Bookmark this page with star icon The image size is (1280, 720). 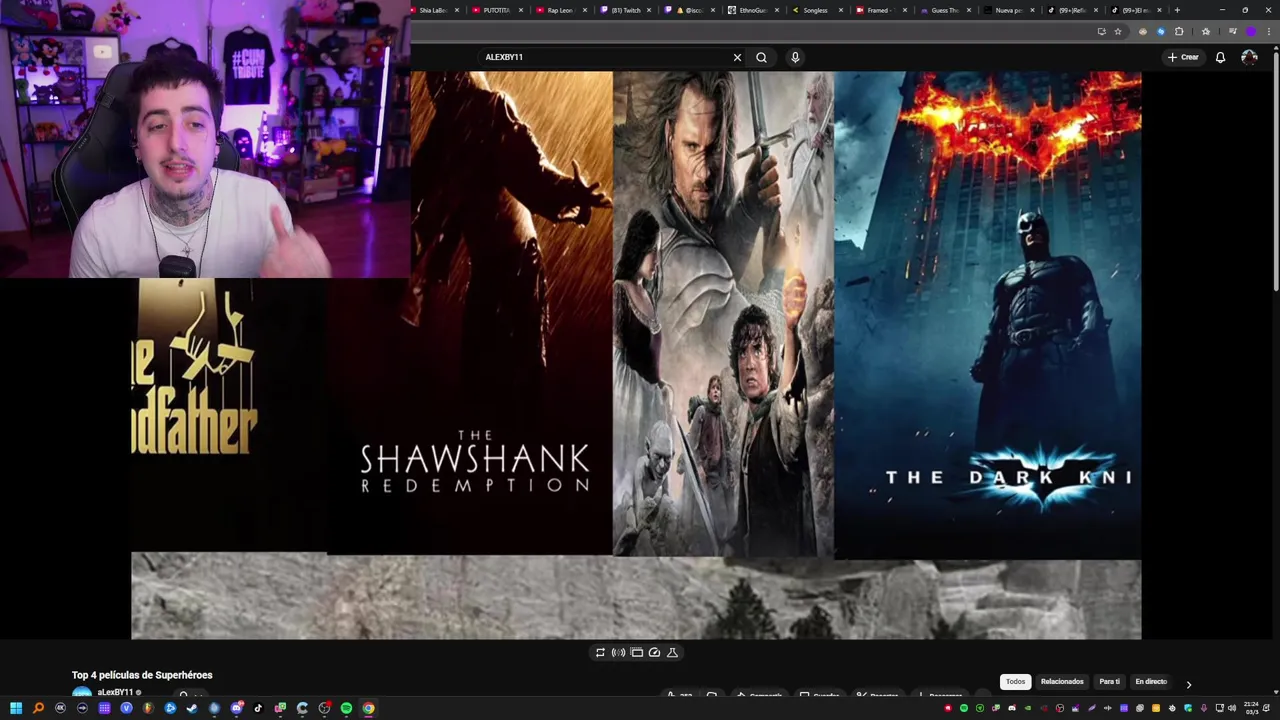click(x=1118, y=31)
